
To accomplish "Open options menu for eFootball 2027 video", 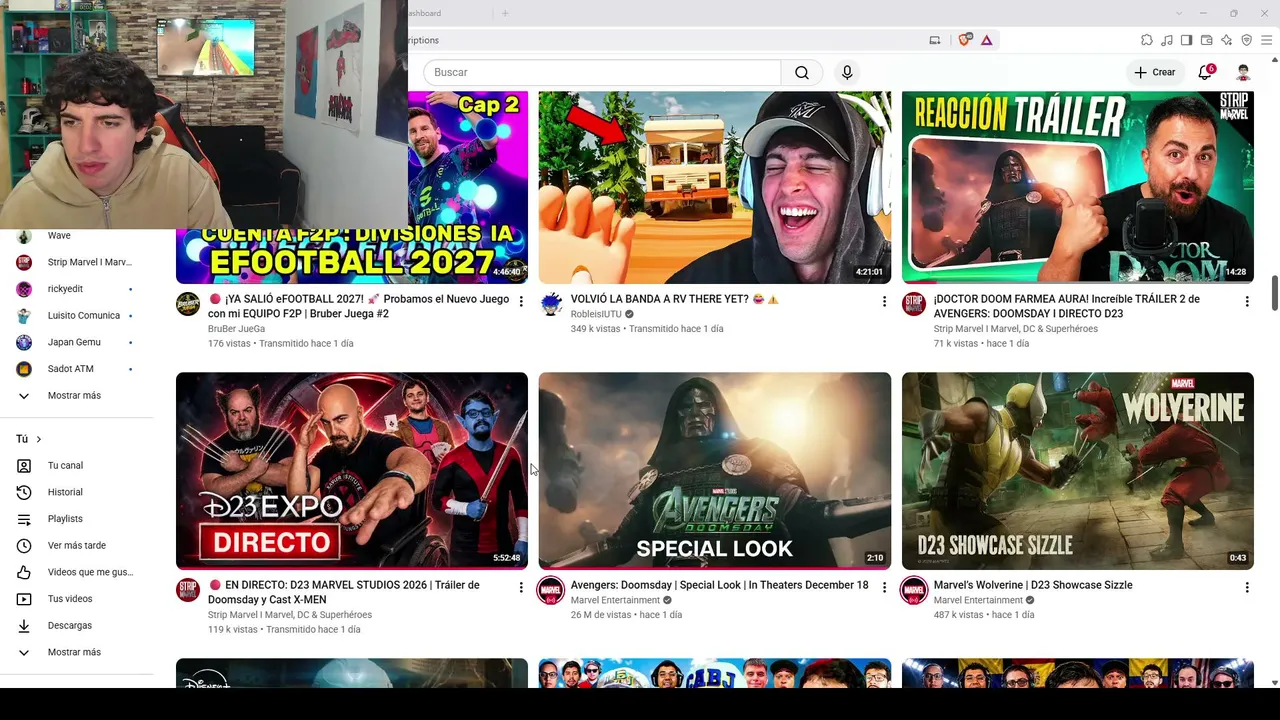I will (x=521, y=301).
